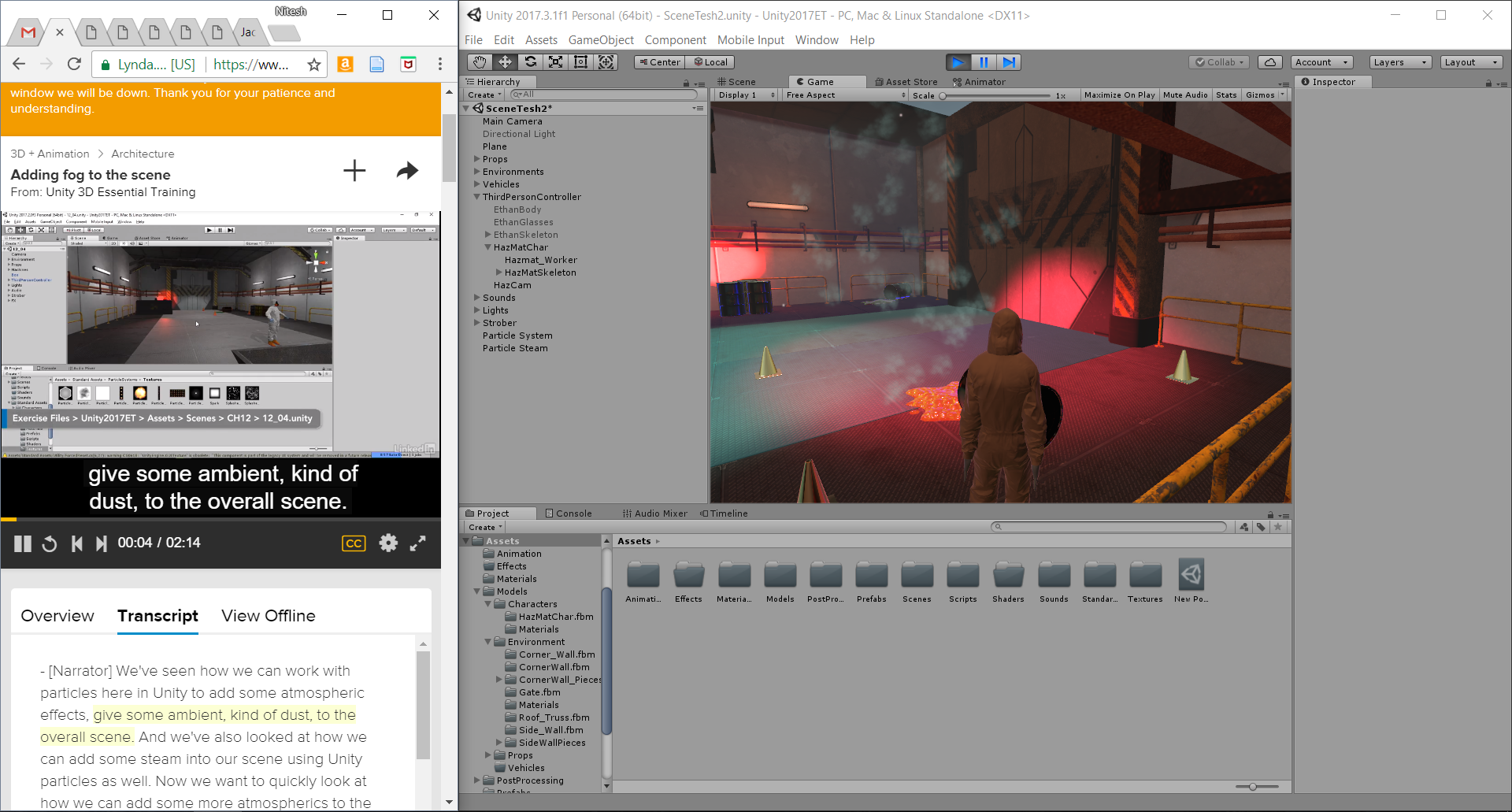Click the View Offline link

pos(269,616)
